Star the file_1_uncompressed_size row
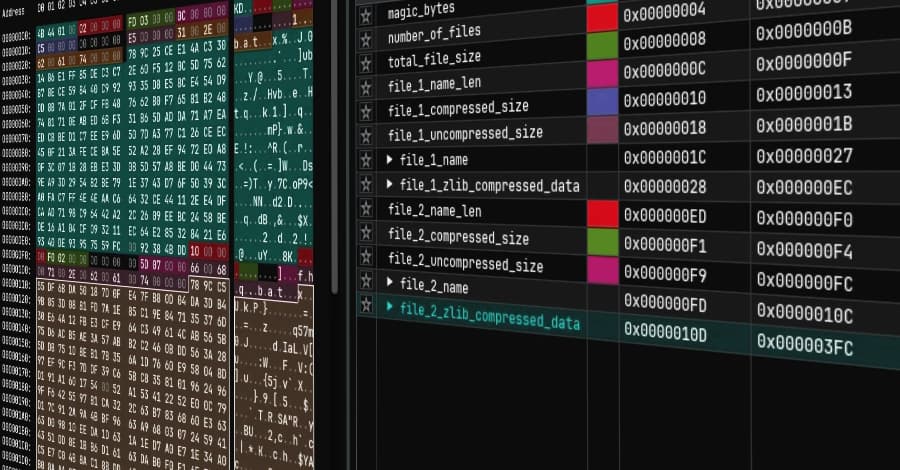The image size is (900, 470). click(x=366, y=136)
